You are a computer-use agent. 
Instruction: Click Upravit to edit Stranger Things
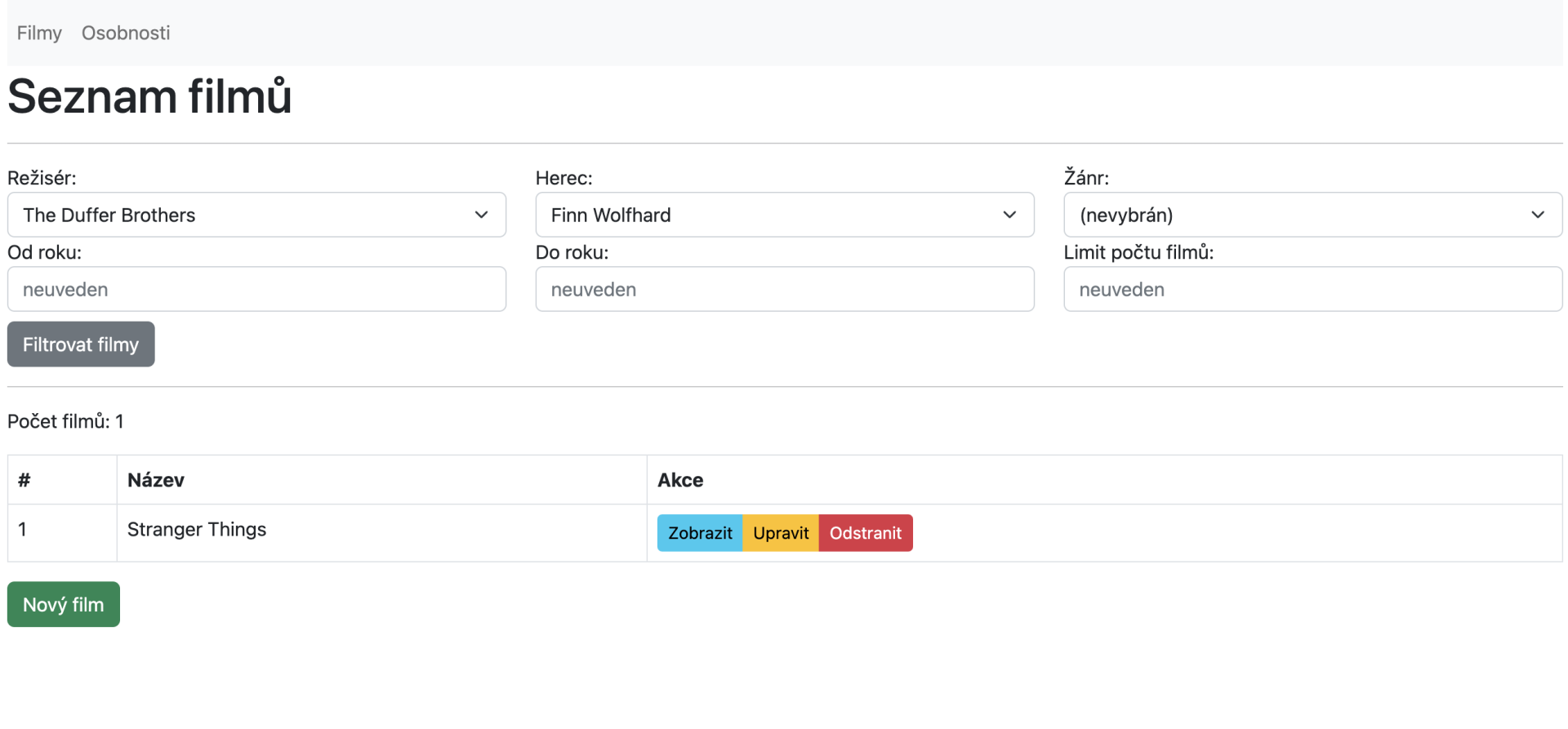point(781,533)
